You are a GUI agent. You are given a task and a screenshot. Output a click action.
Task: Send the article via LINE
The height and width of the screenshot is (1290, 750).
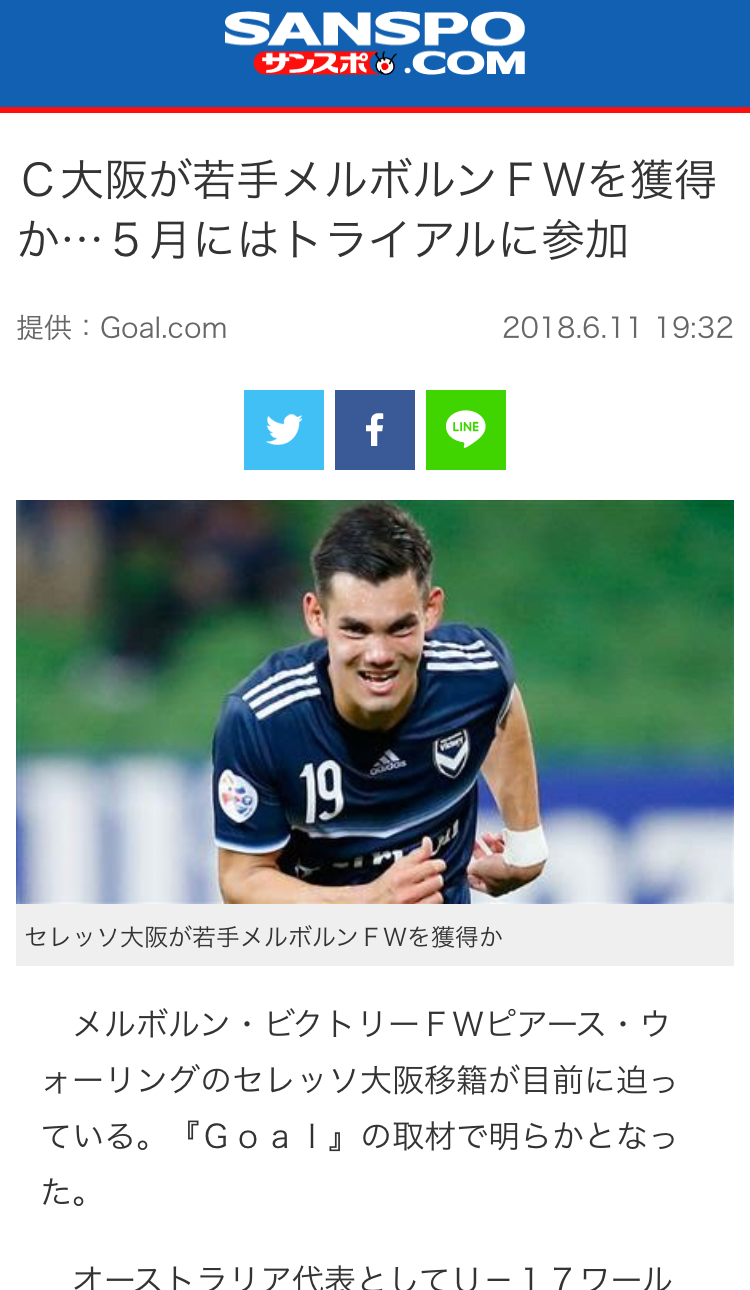[466, 430]
